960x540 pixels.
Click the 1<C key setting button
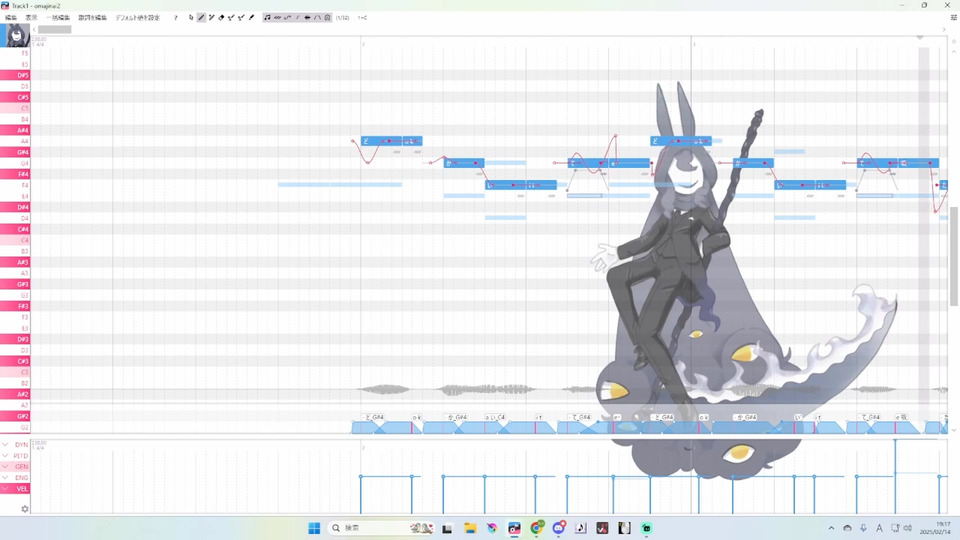point(362,18)
